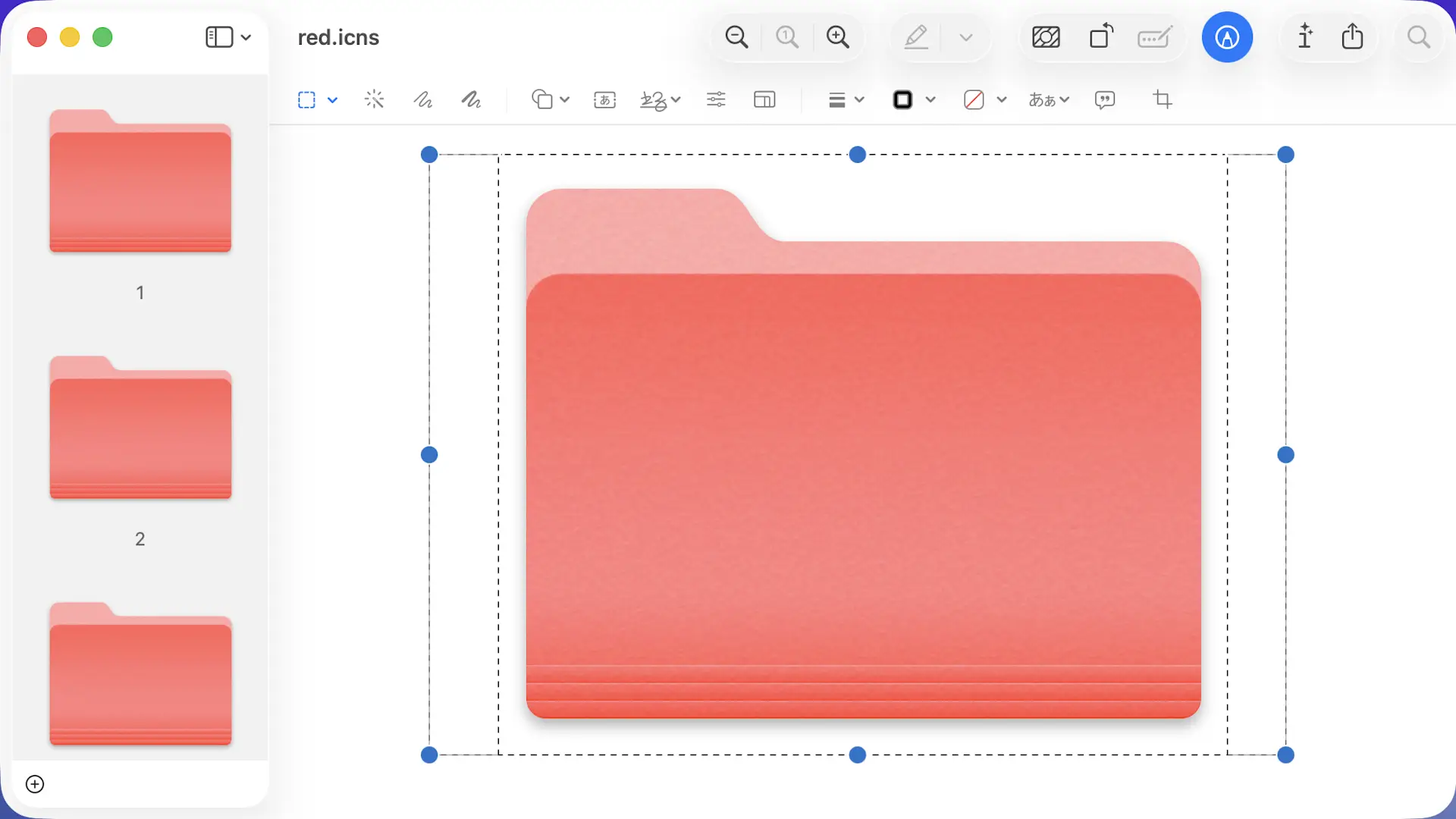Insert a text box annotation

pos(604,99)
